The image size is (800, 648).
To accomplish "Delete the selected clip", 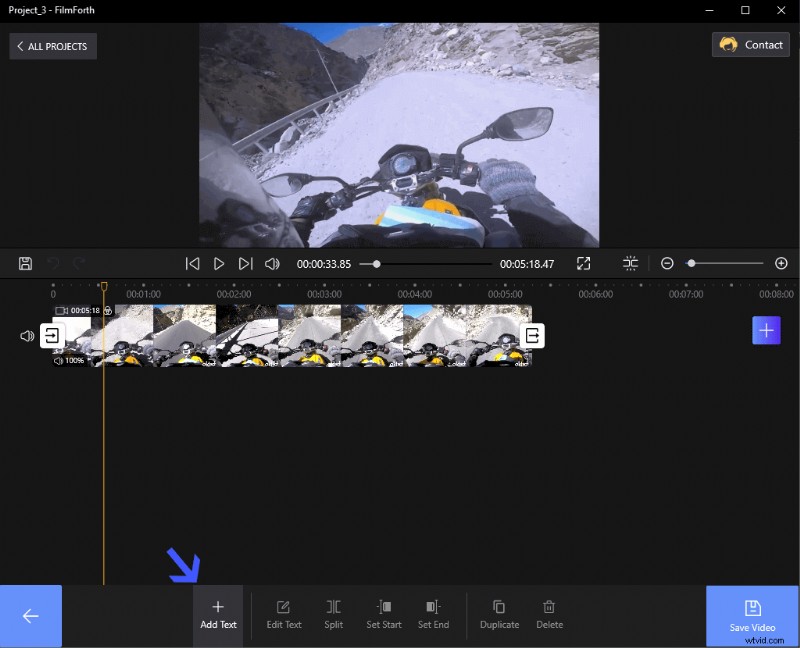I will pyautogui.click(x=549, y=615).
